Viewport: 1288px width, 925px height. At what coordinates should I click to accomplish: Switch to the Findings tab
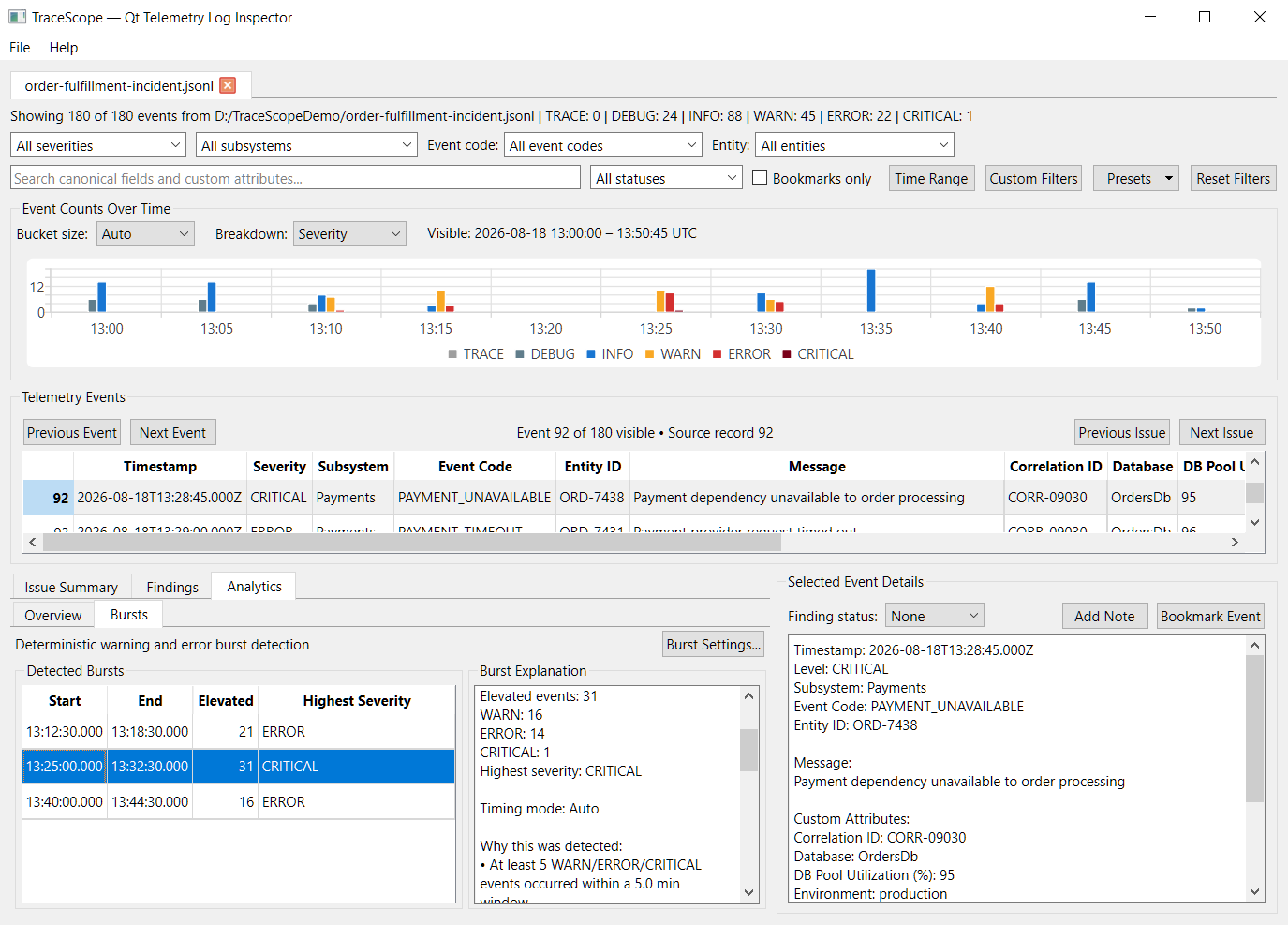(172, 587)
